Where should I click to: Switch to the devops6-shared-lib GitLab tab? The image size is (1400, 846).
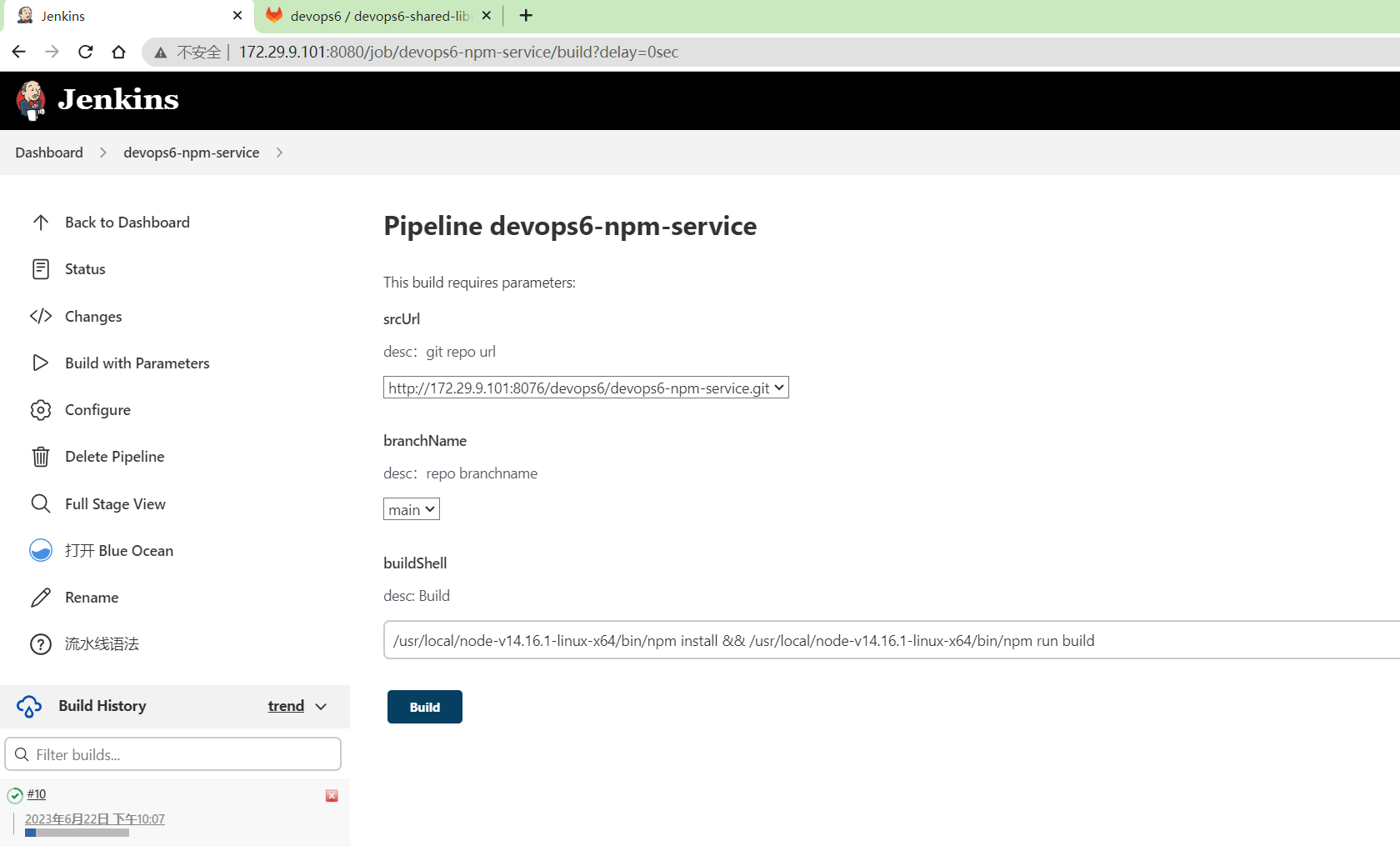(x=379, y=16)
